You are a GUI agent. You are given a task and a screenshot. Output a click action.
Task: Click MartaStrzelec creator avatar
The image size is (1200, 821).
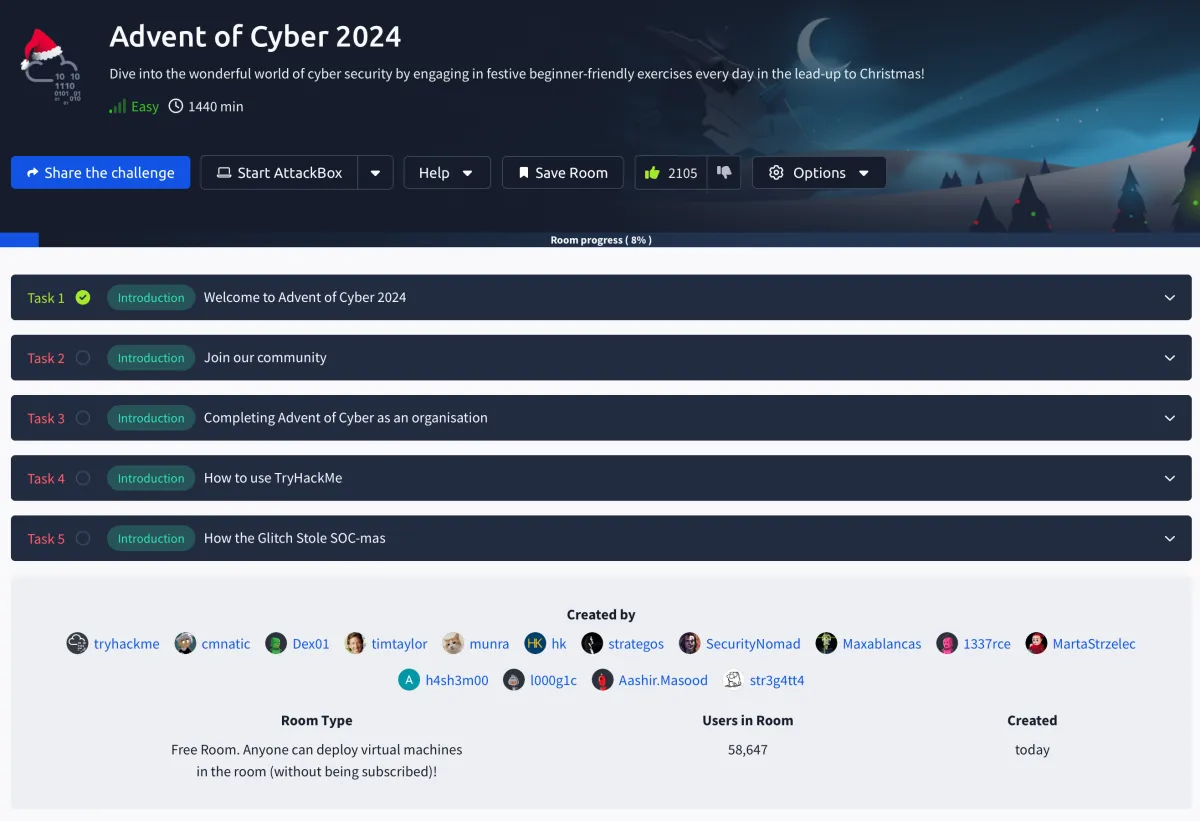[1036, 643]
